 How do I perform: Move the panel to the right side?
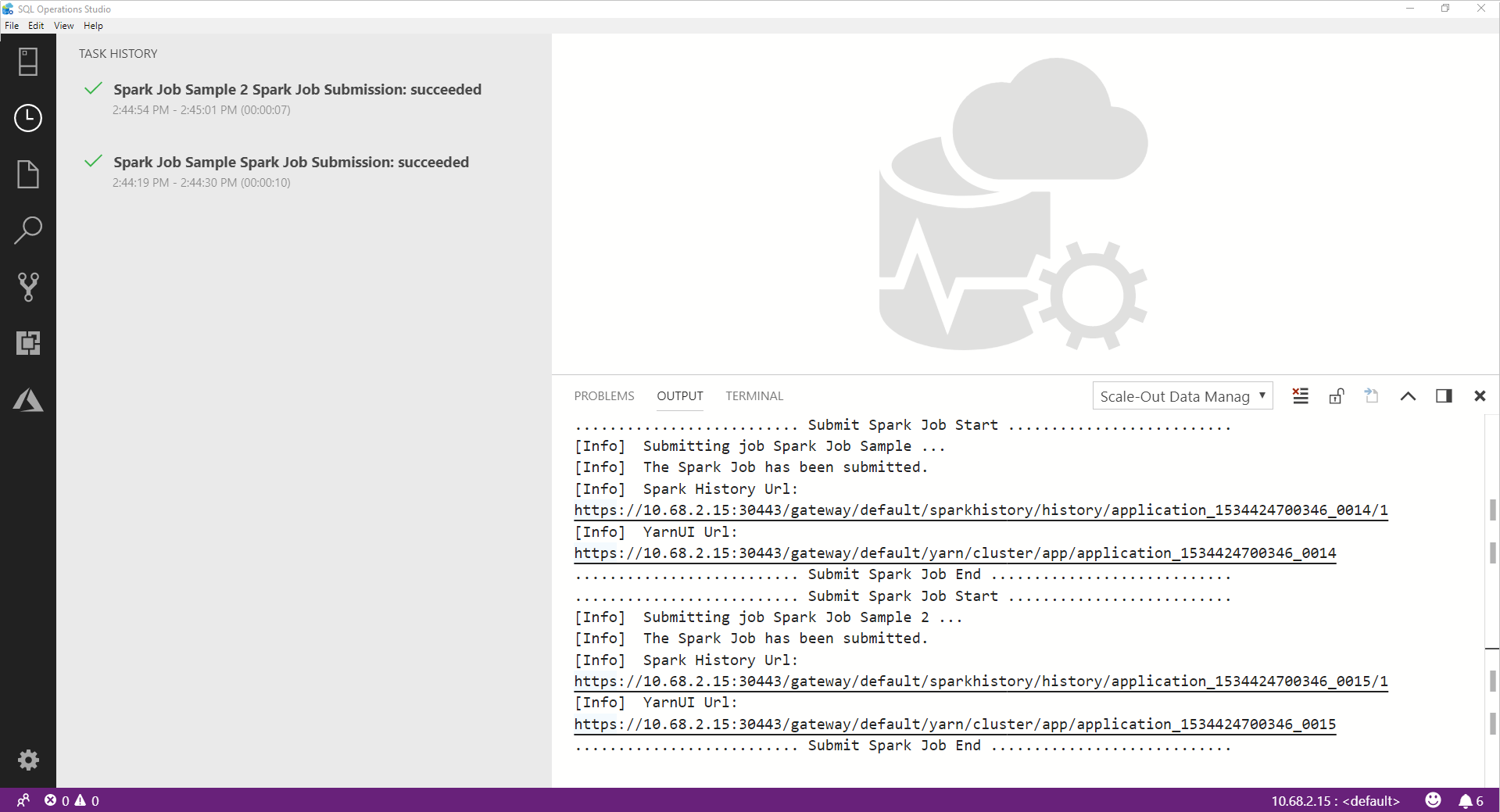click(x=1444, y=396)
